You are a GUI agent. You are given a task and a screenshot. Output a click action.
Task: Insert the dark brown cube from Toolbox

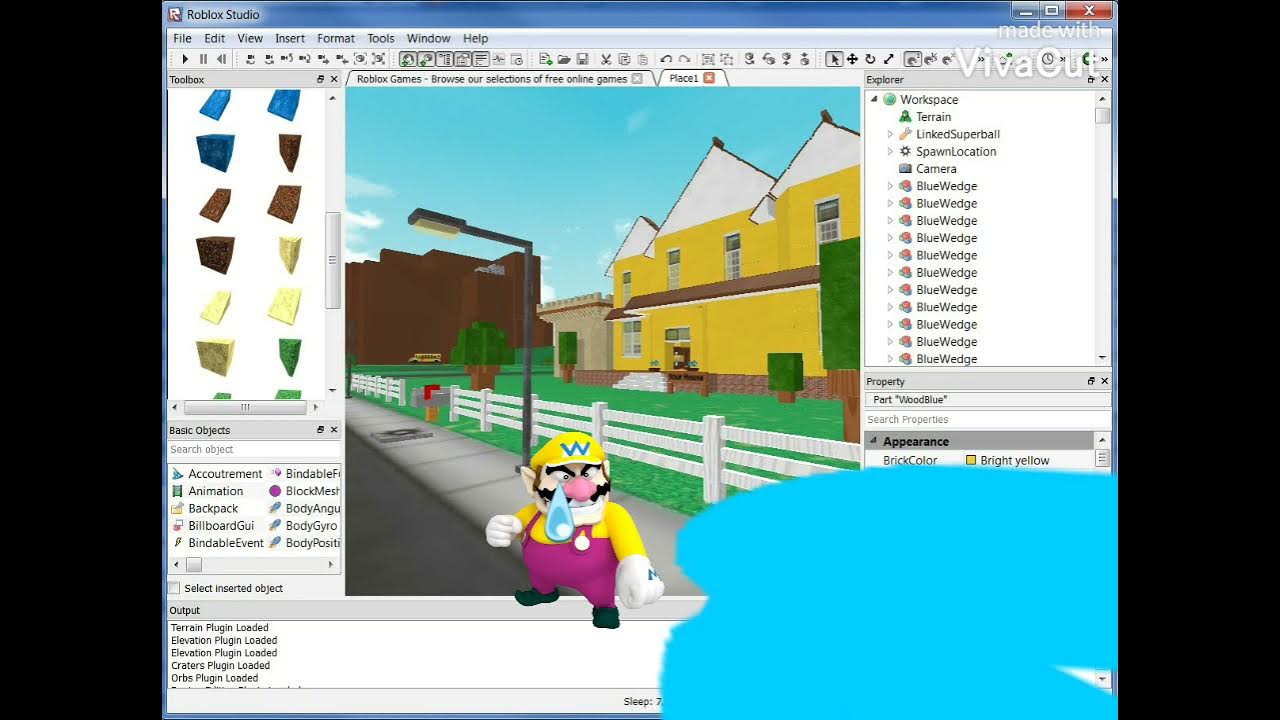[x=215, y=254]
